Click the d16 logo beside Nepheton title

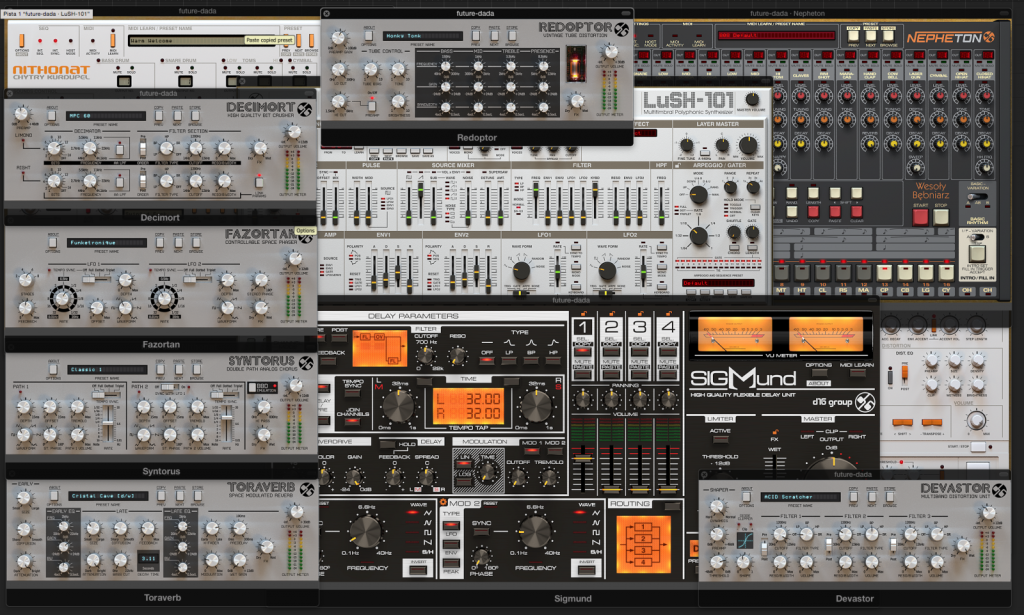(989, 37)
